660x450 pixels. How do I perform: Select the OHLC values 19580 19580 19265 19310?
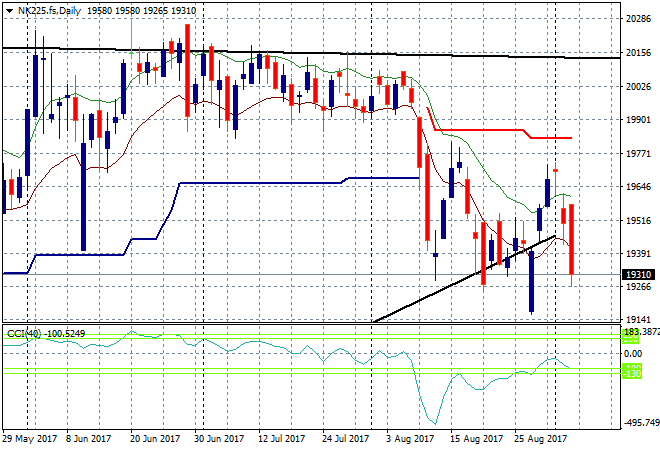[141, 11]
